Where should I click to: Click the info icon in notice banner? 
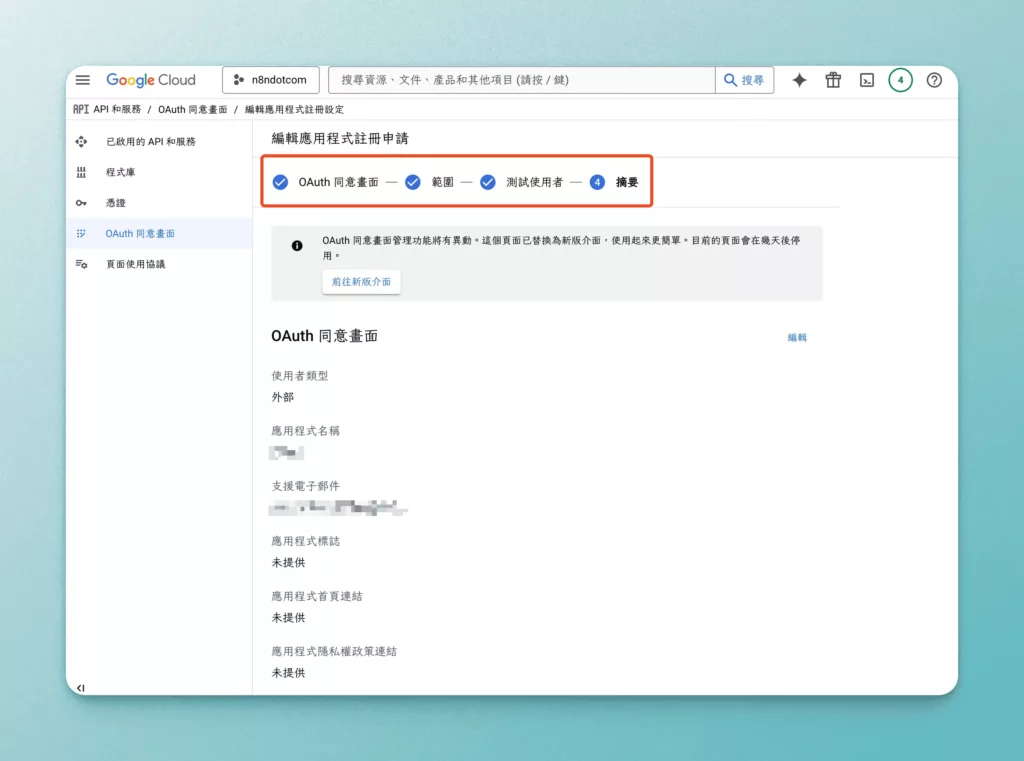297,246
